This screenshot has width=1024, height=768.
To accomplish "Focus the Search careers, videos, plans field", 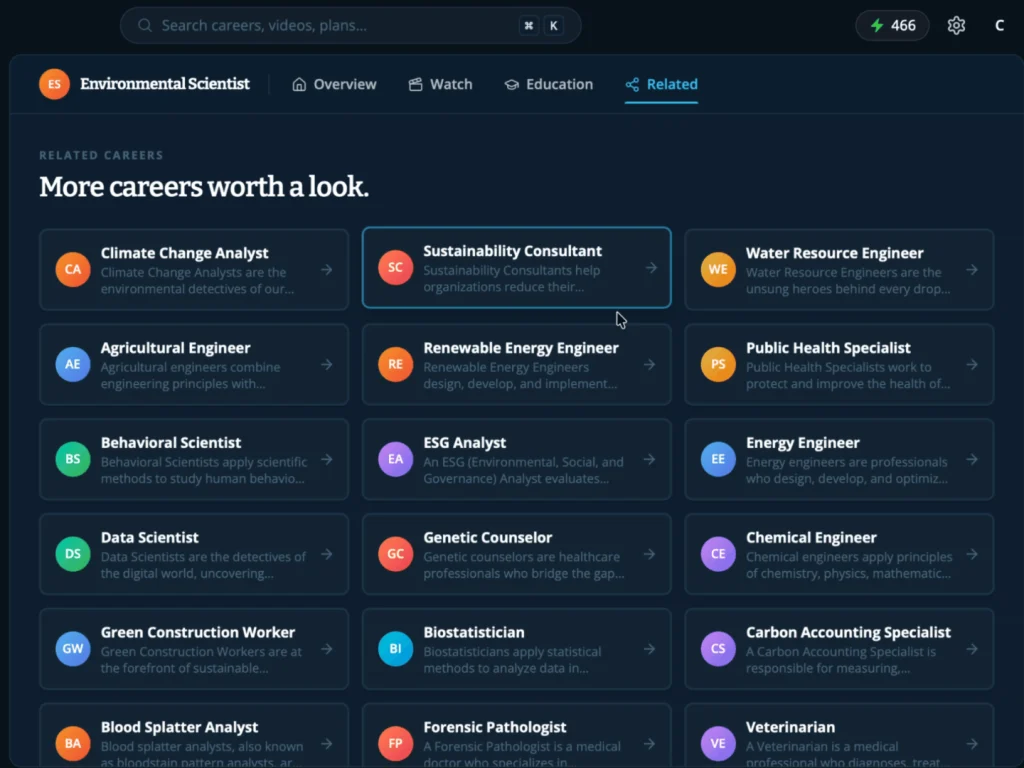I will 351,25.
